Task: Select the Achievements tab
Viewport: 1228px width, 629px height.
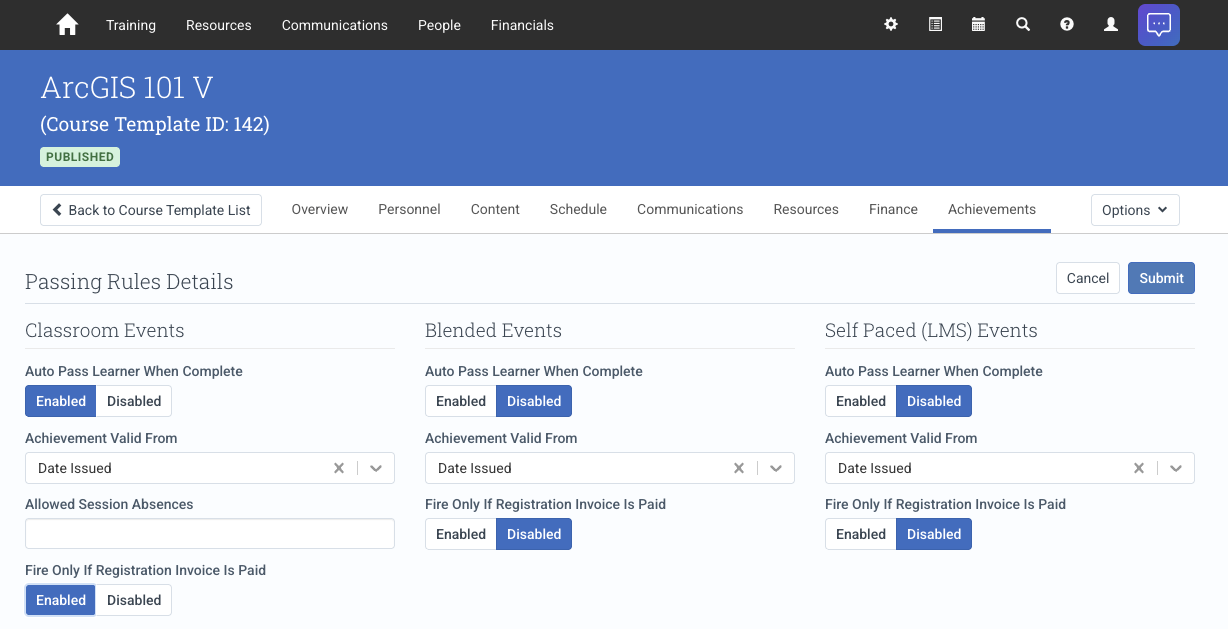Action: [x=992, y=209]
